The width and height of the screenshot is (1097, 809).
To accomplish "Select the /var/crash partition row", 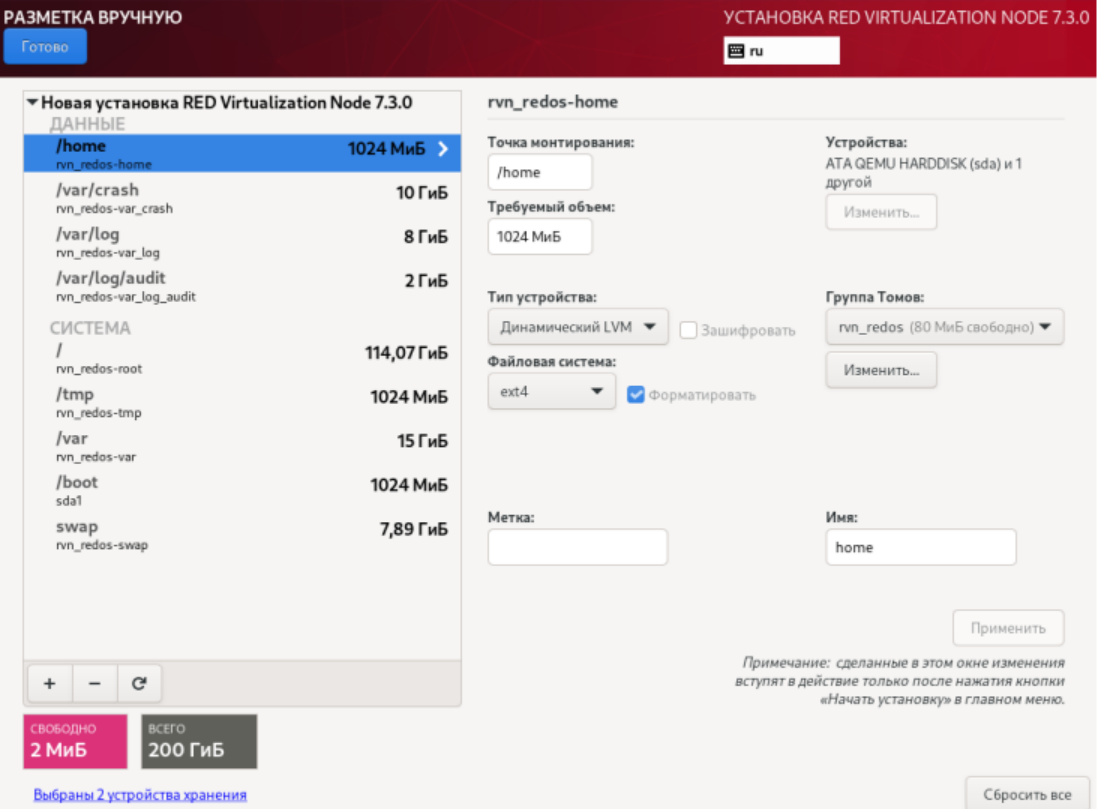I will [242, 197].
